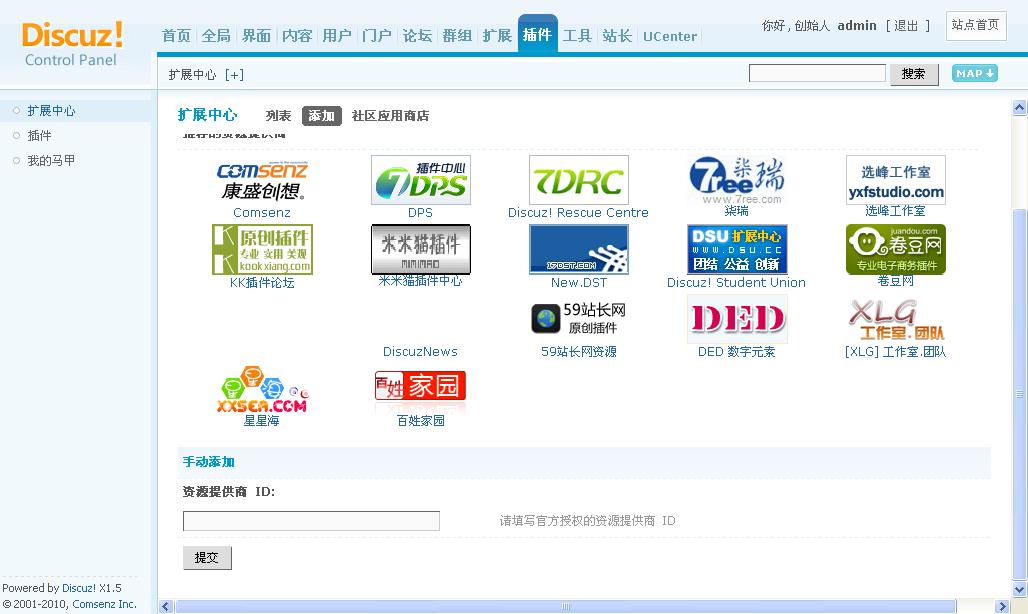Open the DiscuzNews link

pos(420,352)
